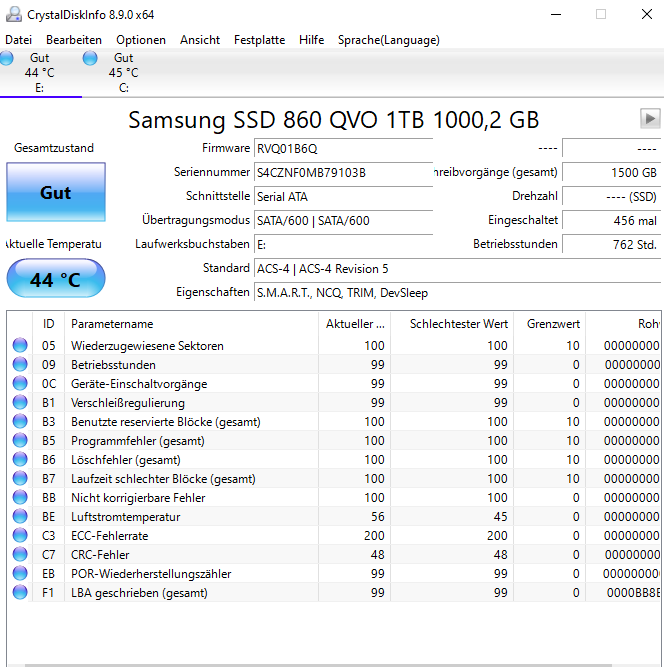664x667 pixels.
Task: Click status orb for Wiederzugewiesene Sektoren
Action: (20, 345)
